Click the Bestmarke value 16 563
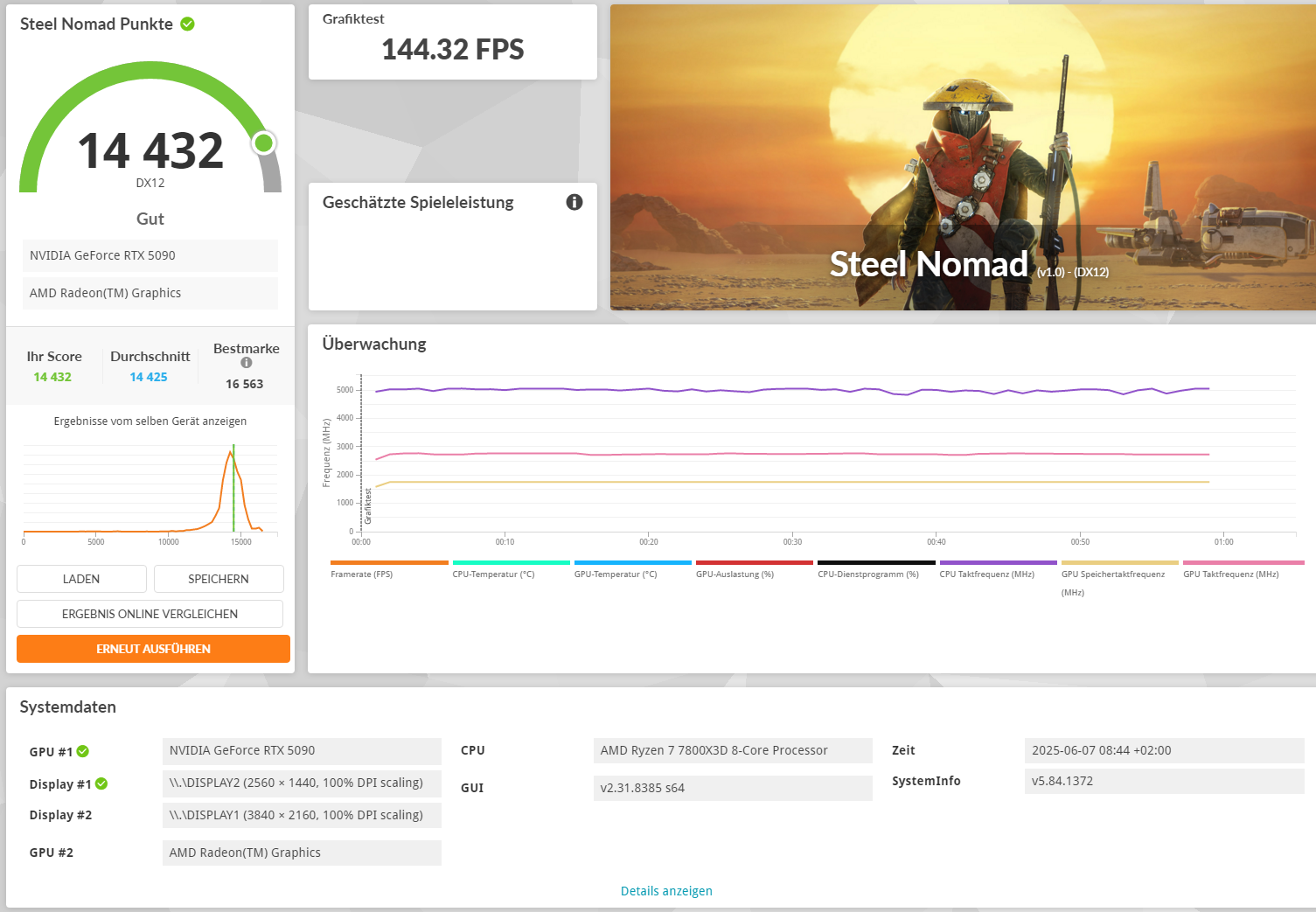Screen dimensions: 1316x912 tap(245, 384)
